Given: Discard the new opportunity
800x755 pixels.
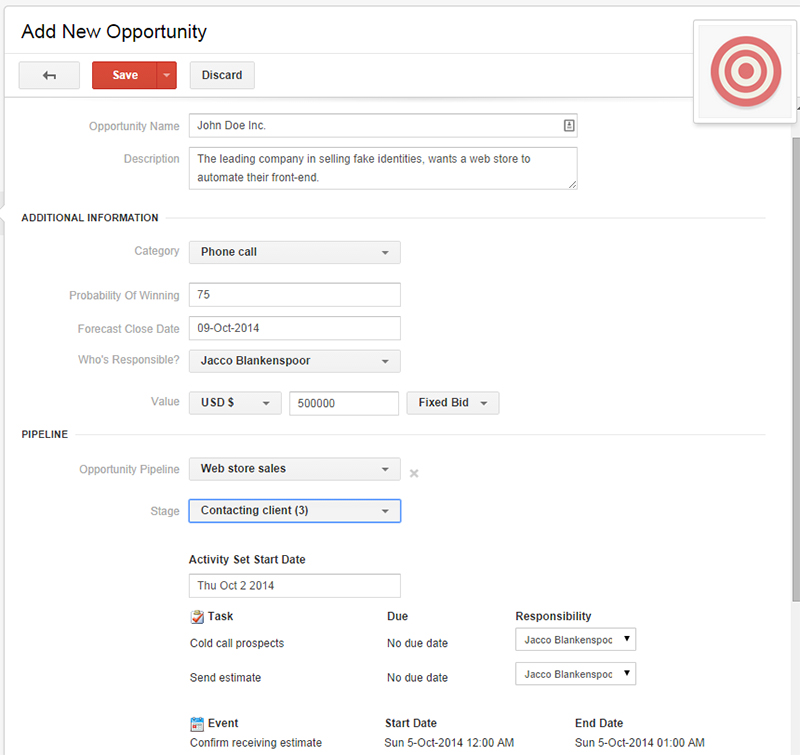Looking at the screenshot, I should 222,76.
